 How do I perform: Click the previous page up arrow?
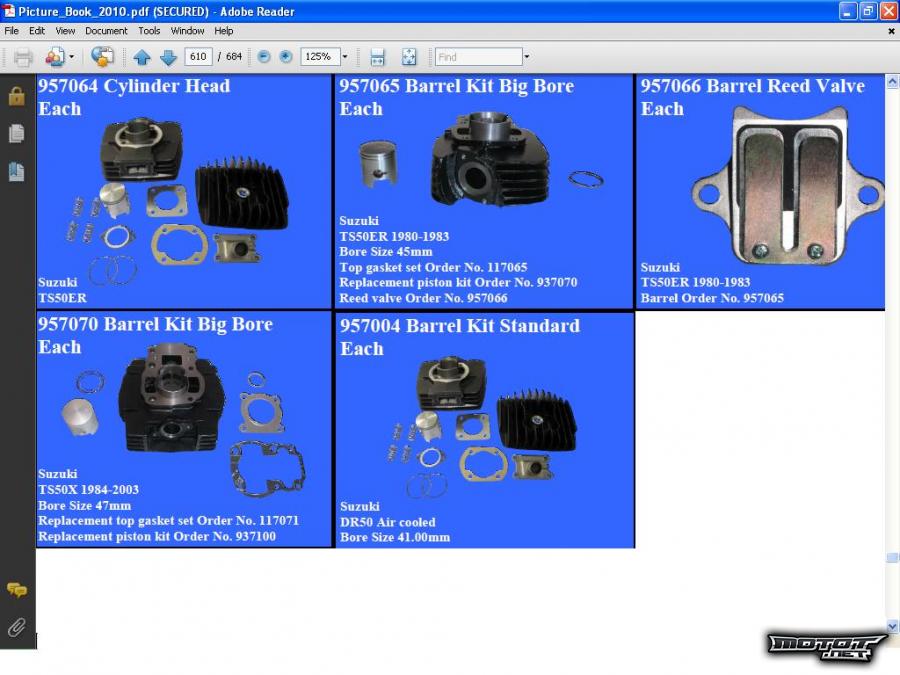[x=142, y=57]
